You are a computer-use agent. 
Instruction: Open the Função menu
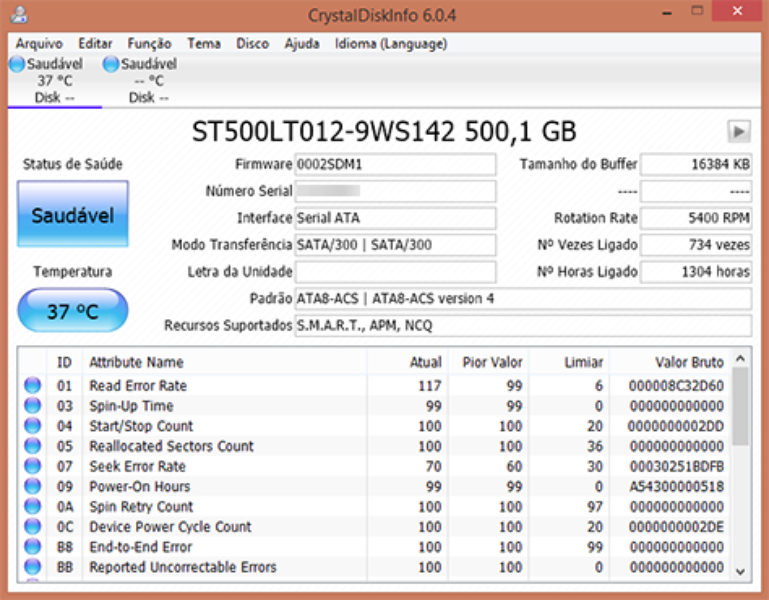click(x=150, y=44)
